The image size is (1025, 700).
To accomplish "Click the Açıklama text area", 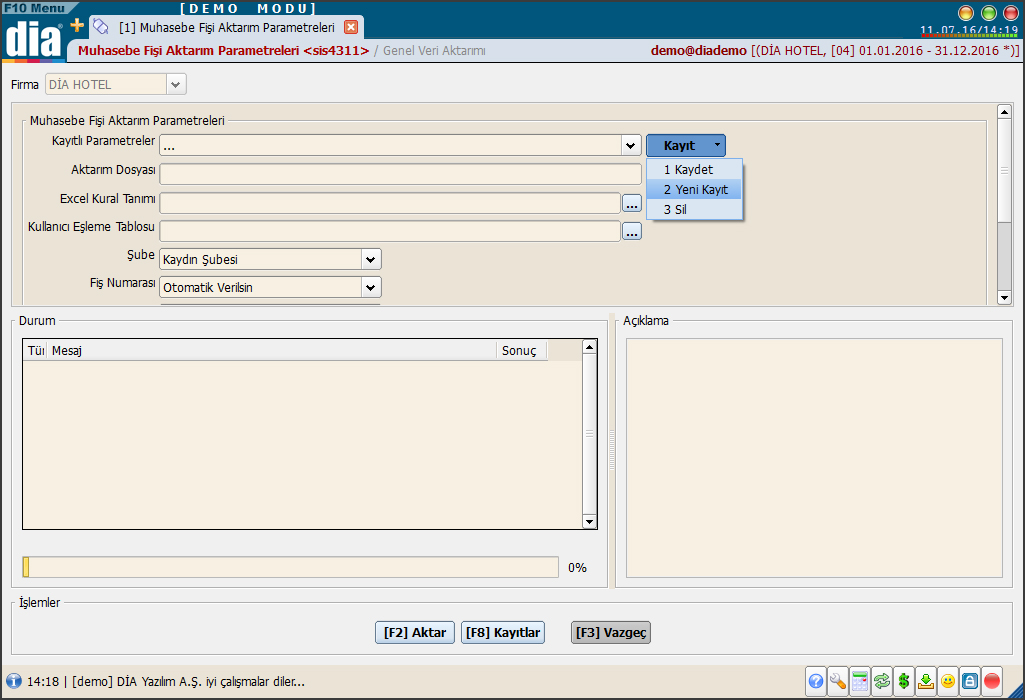I will coord(814,458).
